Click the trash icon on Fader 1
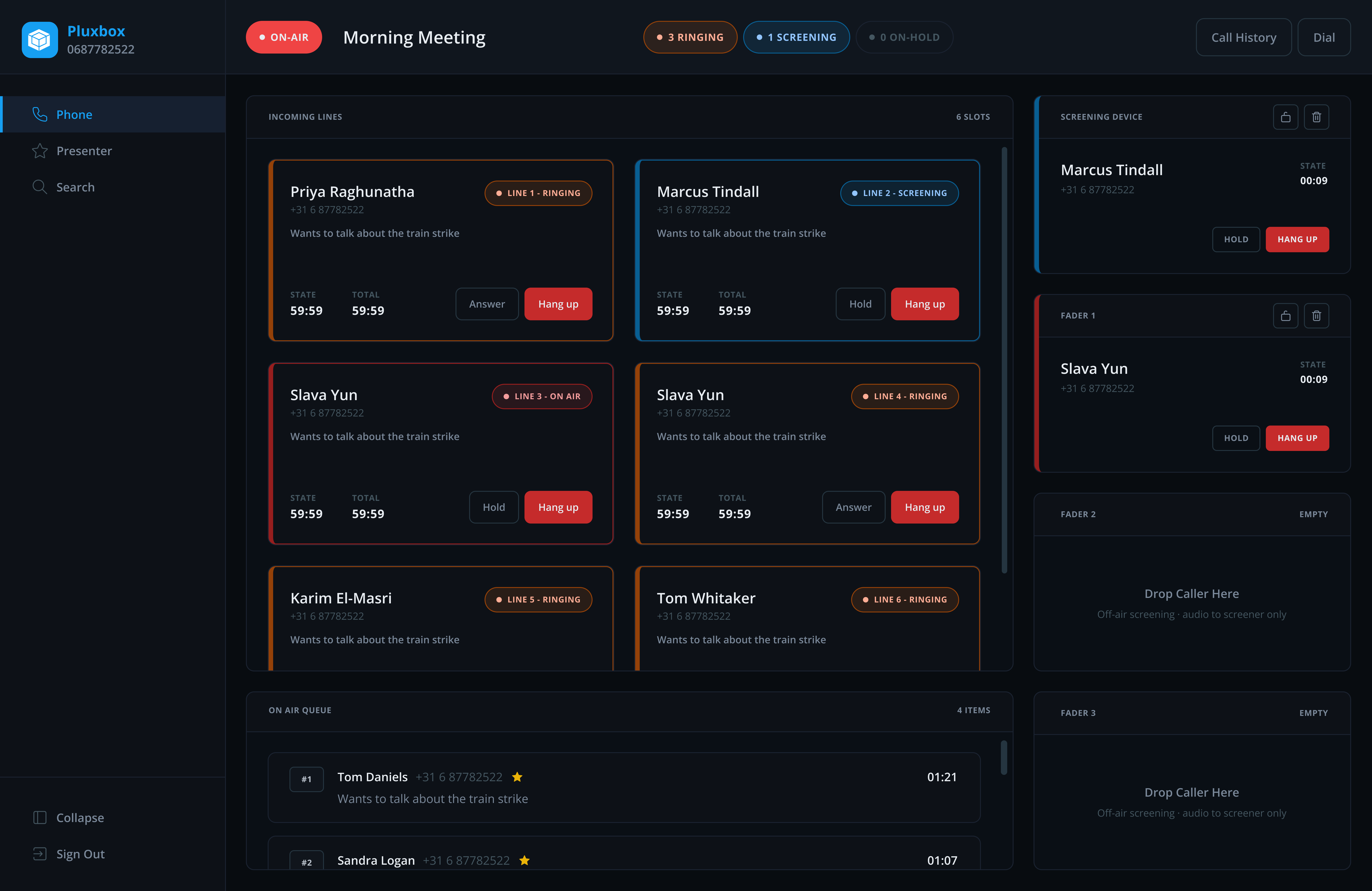Screen dimensions: 1372x891 pyautogui.click(x=1317, y=316)
